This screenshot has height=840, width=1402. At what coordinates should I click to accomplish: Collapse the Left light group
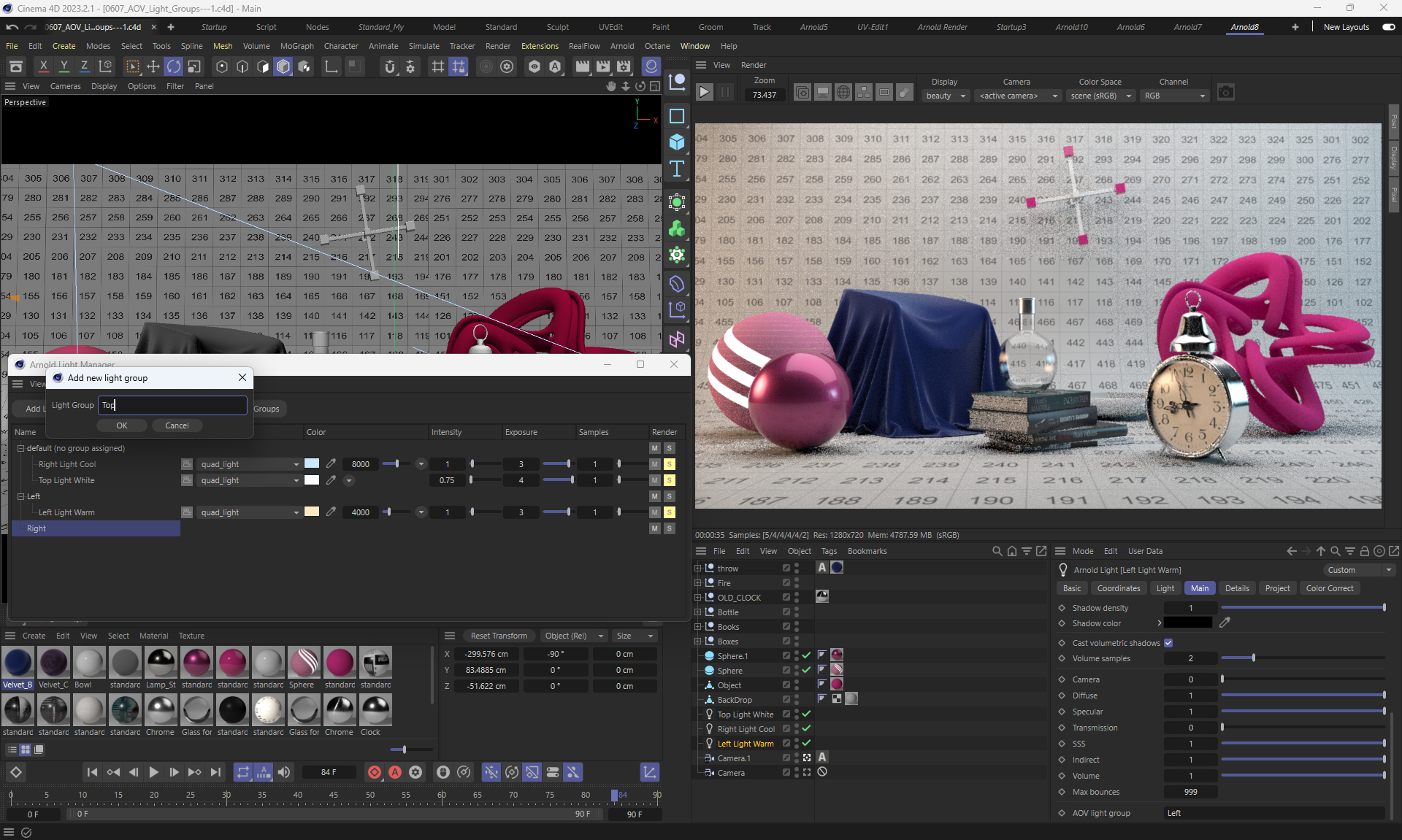[21, 496]
